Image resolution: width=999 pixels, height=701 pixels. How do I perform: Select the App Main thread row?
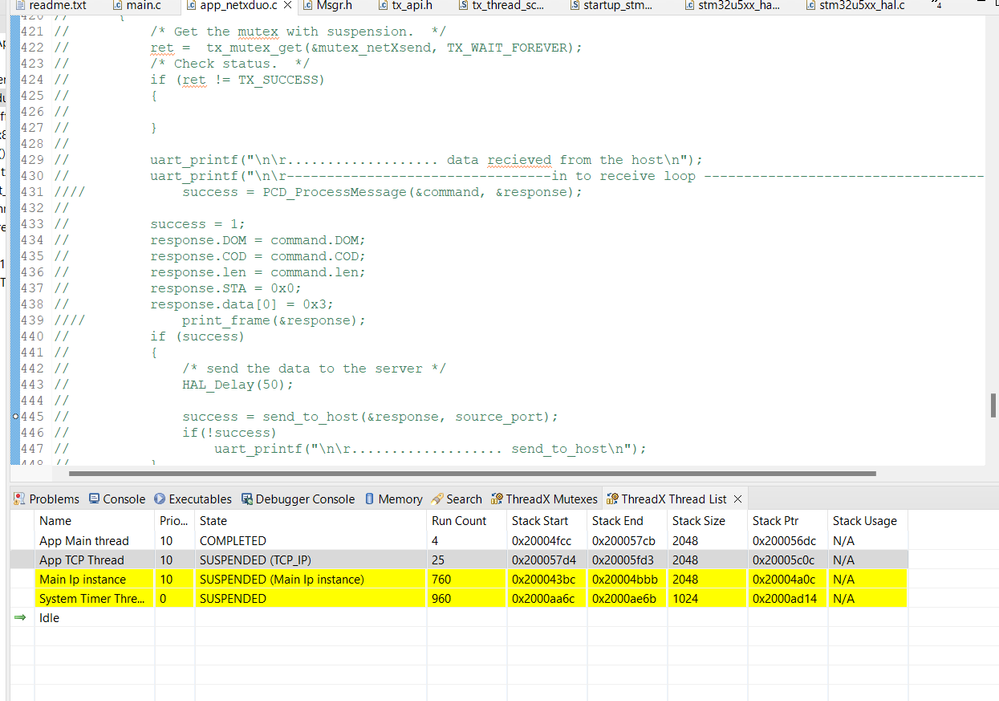tap(459, 540)
